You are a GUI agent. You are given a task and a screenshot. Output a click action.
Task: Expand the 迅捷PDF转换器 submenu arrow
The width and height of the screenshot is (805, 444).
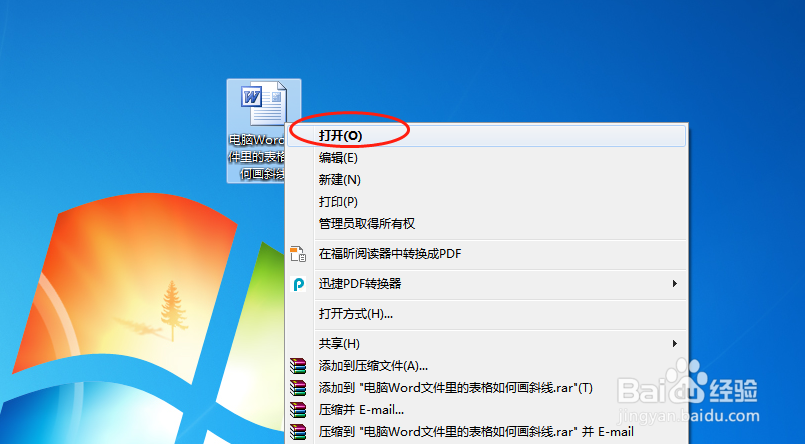pyautogui.click(x=675, y=283)
